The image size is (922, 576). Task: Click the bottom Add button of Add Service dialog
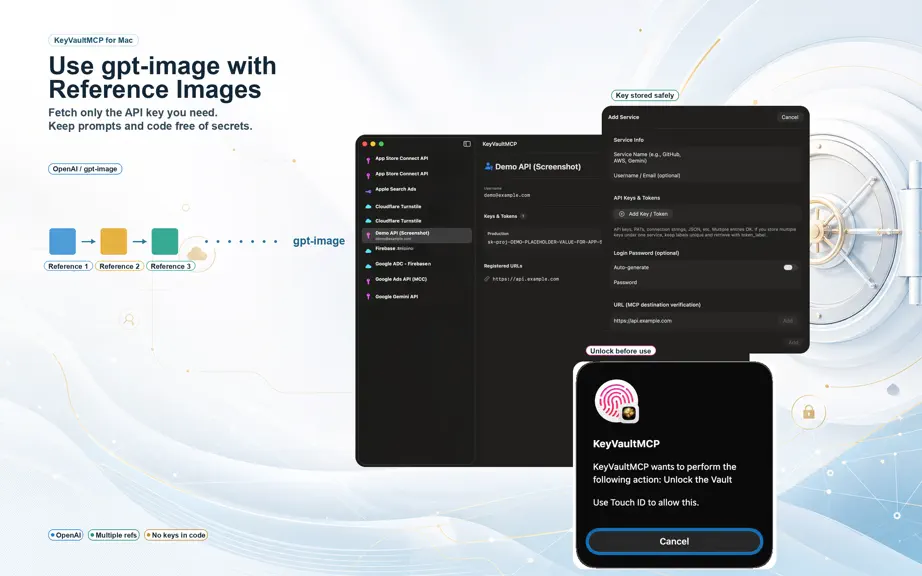(793, 342)
